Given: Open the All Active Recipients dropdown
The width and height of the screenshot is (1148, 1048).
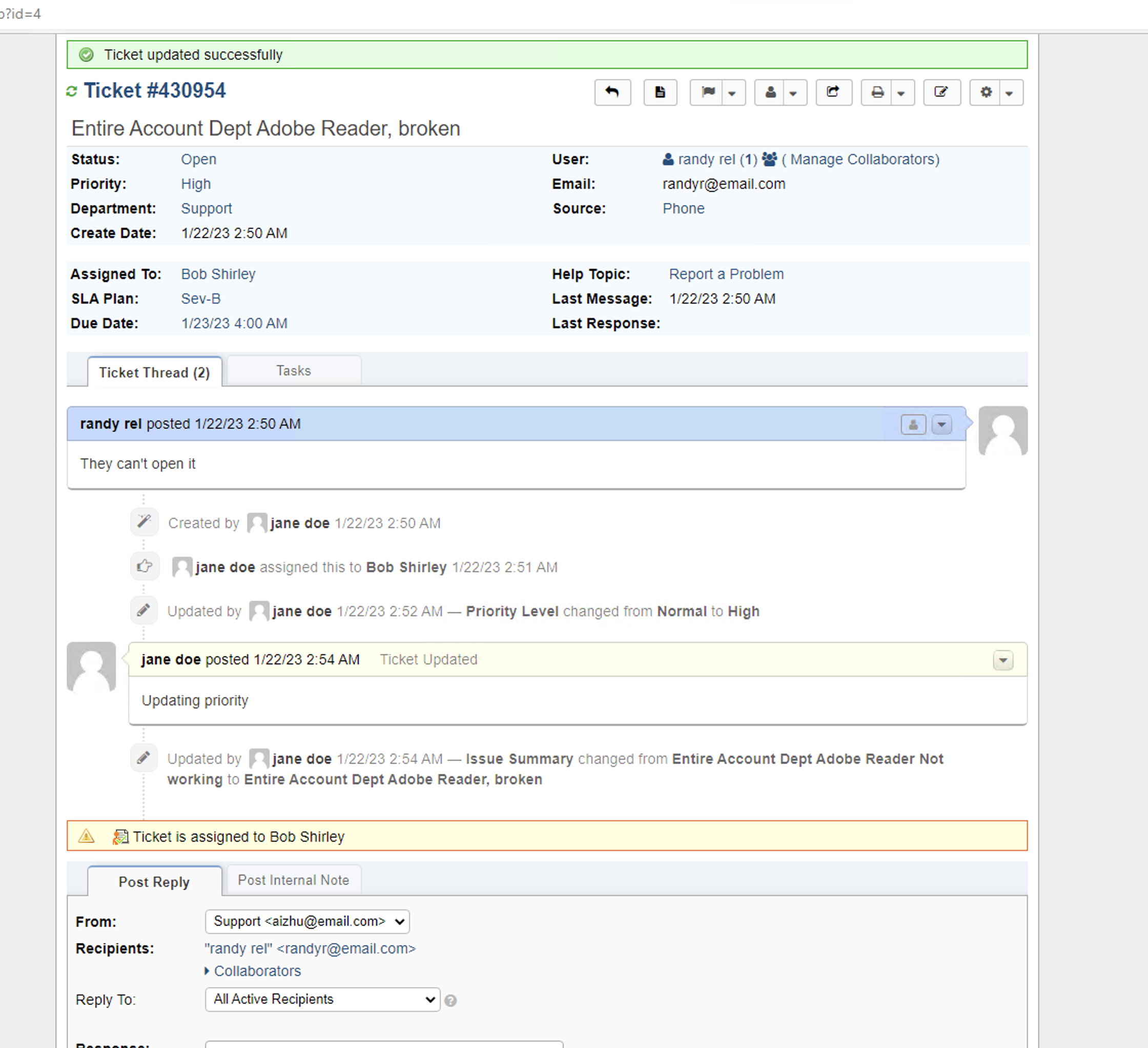Looking at the screenshot, I should tap(322, 1000).
